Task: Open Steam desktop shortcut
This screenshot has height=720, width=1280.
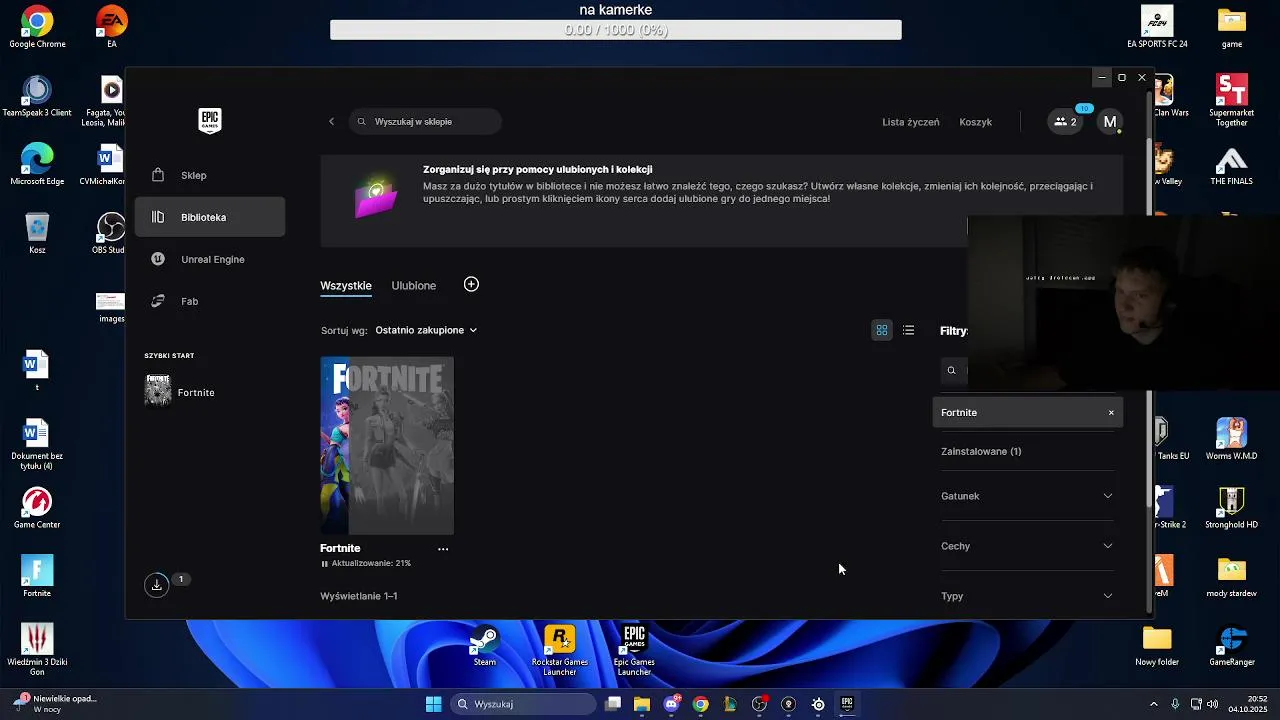Action: click(x=484, y=646)
